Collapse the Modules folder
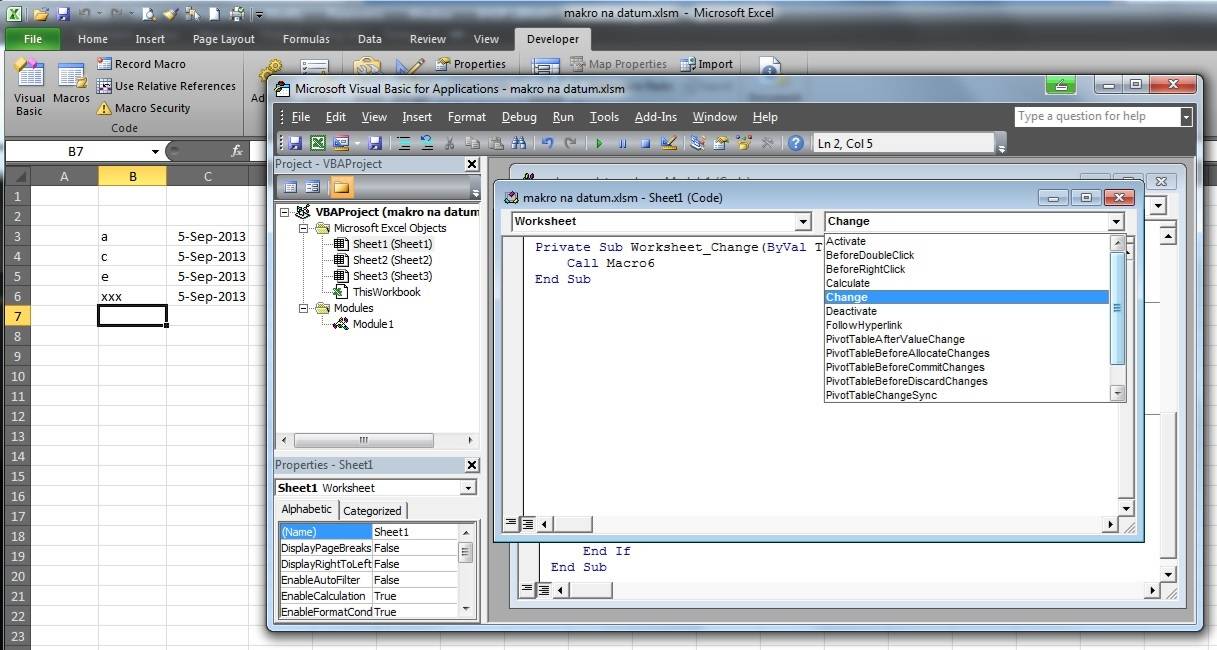 (x=304, y=308)
